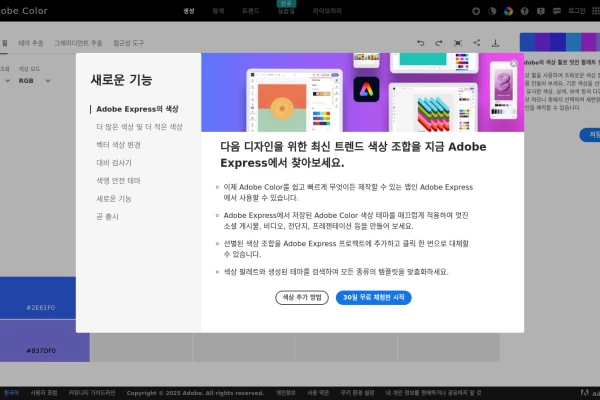Click the fullscreen view icon
This screenshot has width=600, height=400.
(x=458, y=43)
